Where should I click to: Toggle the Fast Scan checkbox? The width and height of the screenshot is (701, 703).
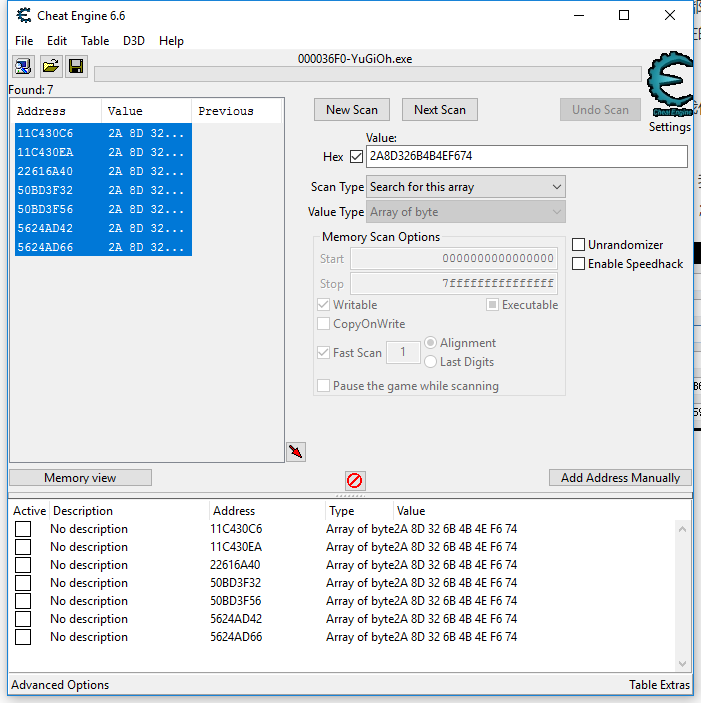pos(323,352)
